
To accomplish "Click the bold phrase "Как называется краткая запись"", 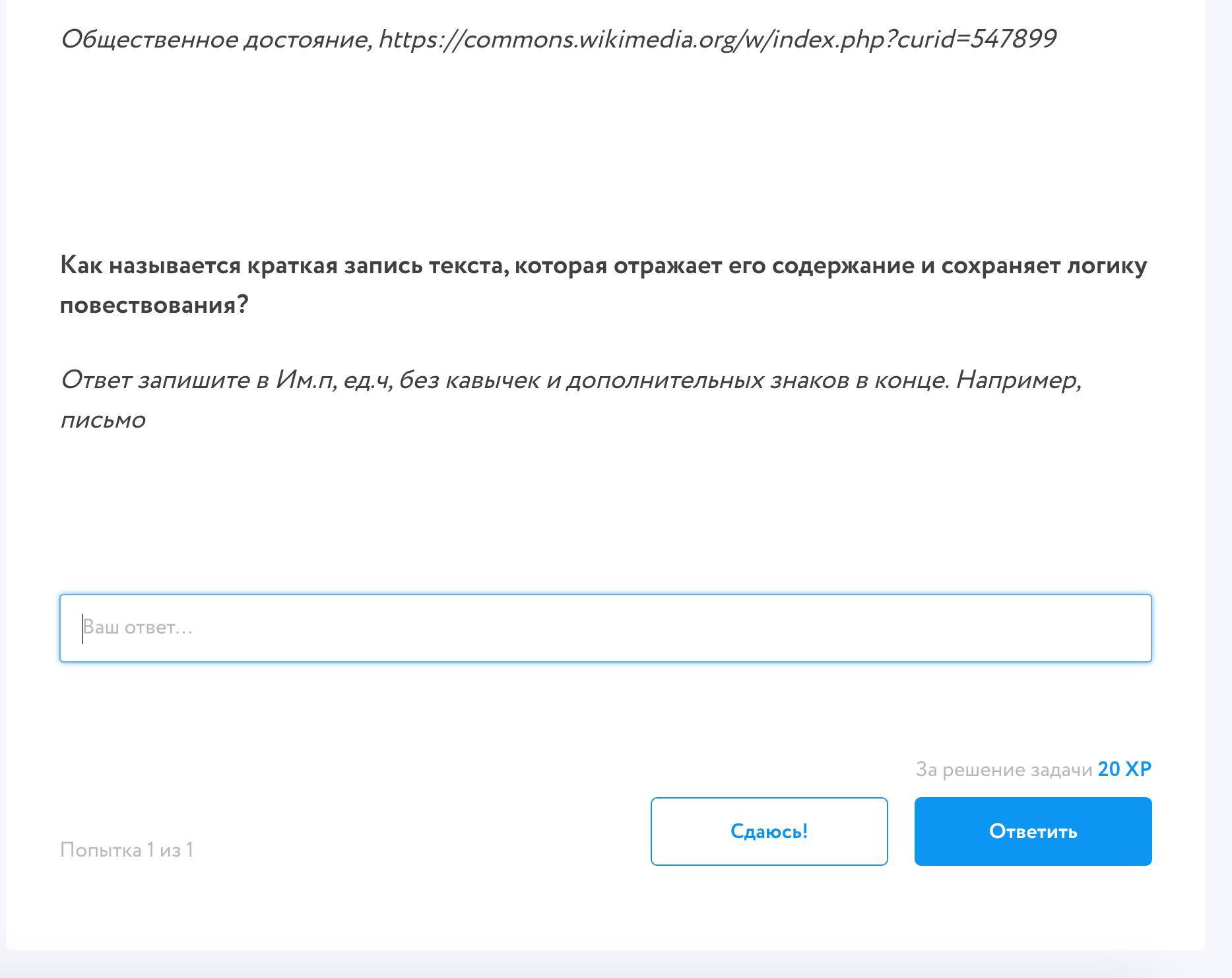I will click(242, 265).
